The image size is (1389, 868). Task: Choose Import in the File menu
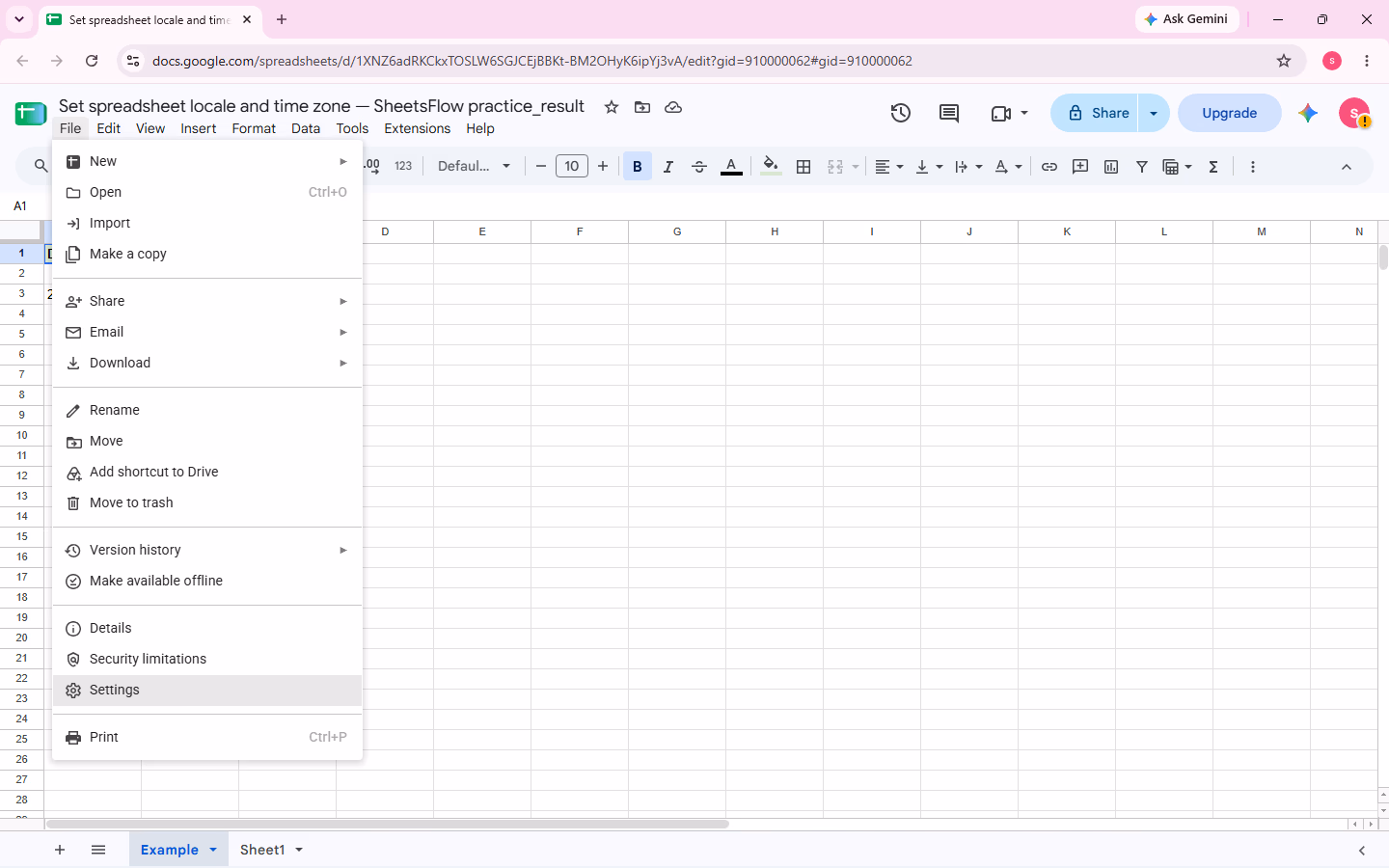[x=207, y=223]
